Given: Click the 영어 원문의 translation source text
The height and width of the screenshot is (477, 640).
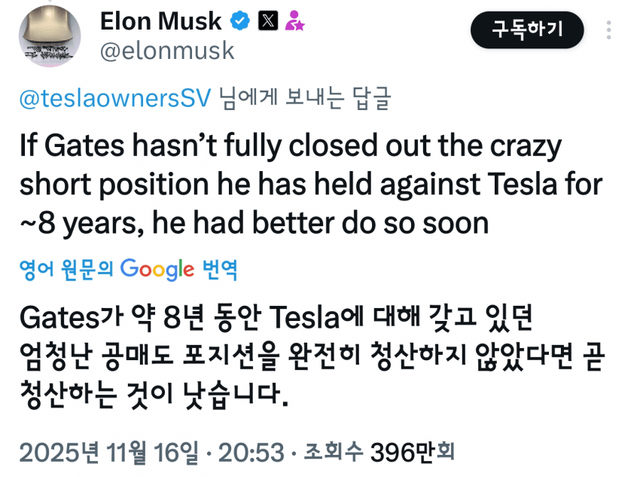Looking at the screenshot, I should pyautogui.click(x=66, y=269).
